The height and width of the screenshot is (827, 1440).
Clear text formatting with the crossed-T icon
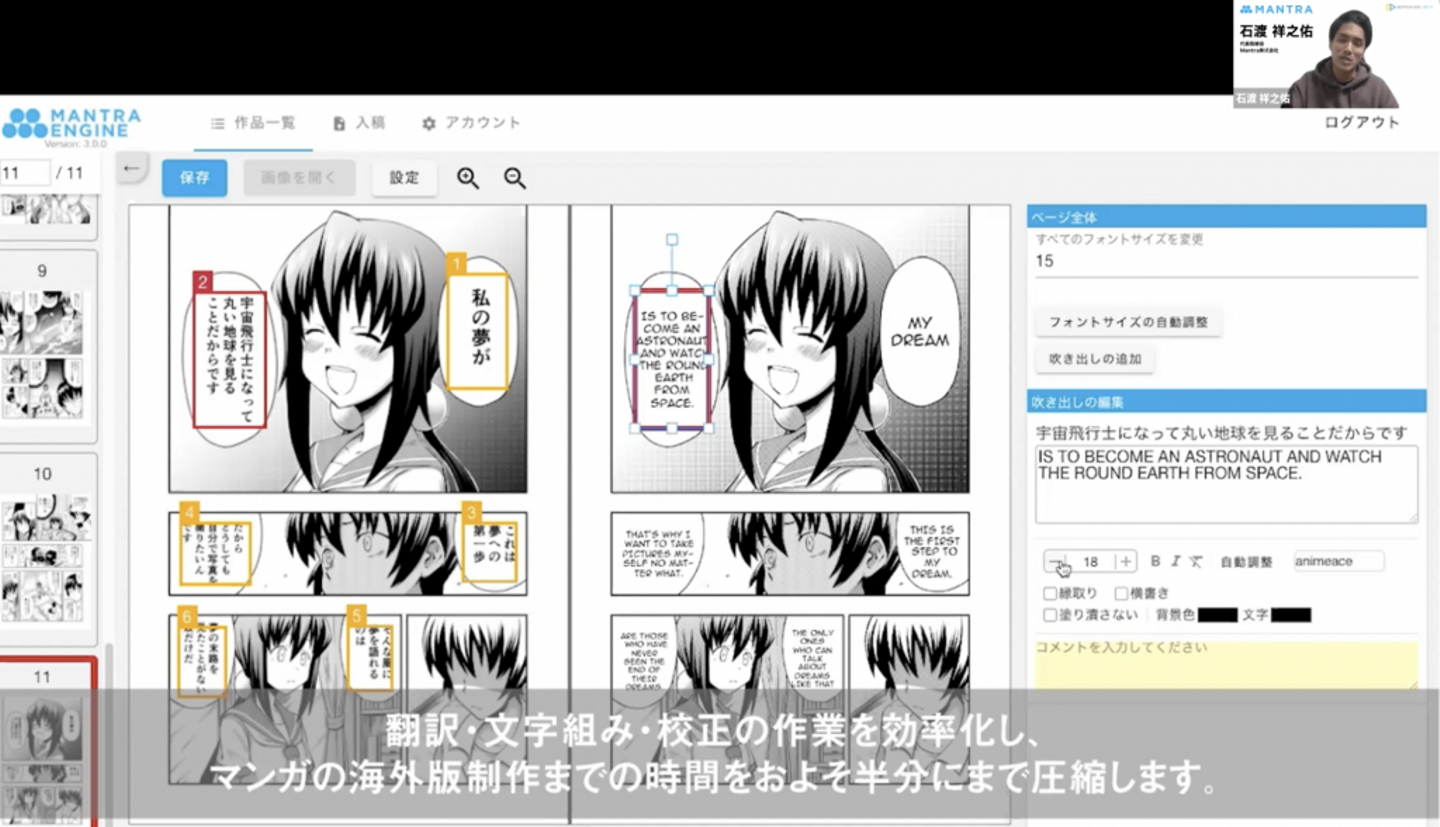point(1196,561)
